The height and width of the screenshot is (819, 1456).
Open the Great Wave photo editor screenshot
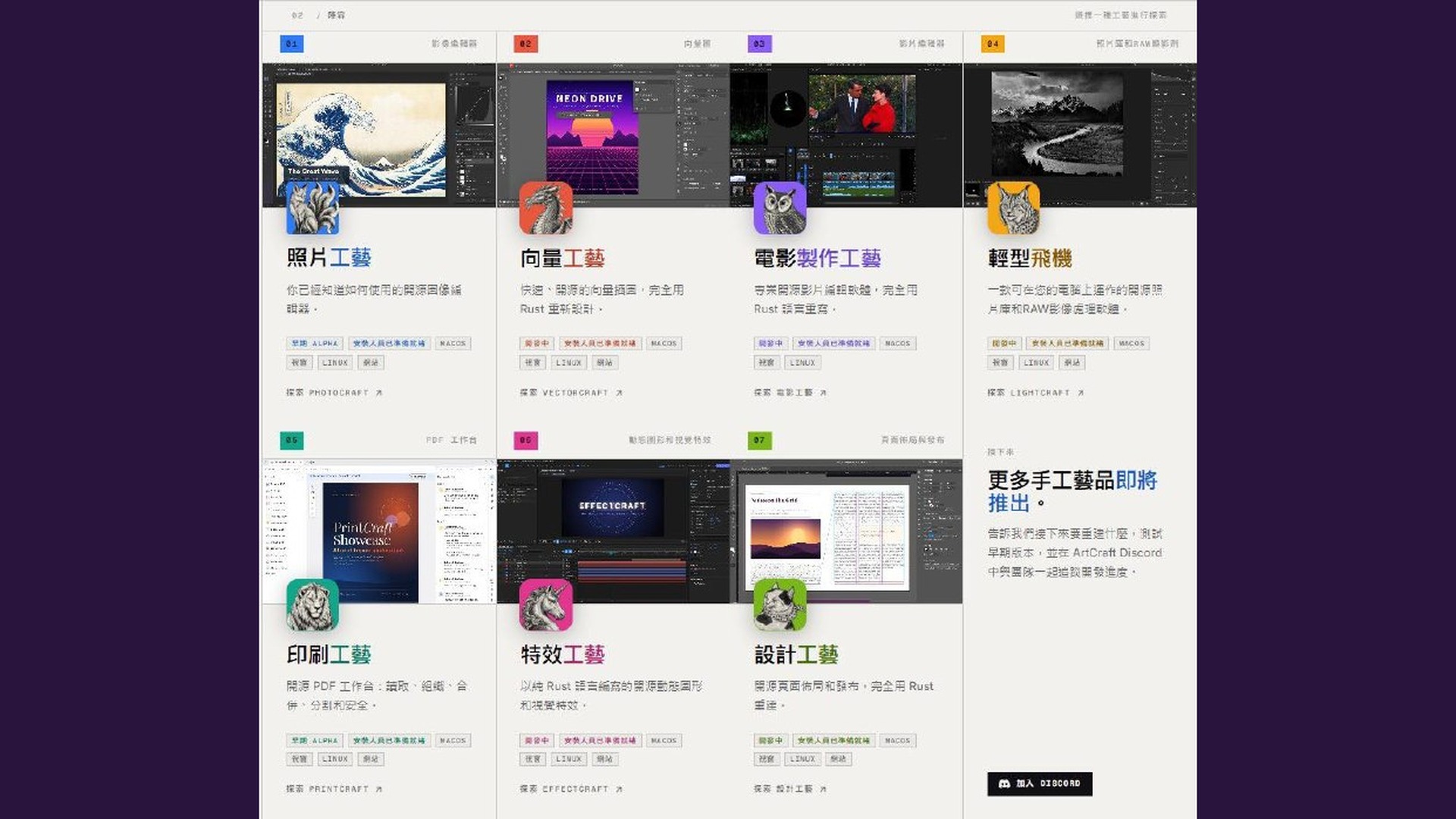[x=379, y=135]
